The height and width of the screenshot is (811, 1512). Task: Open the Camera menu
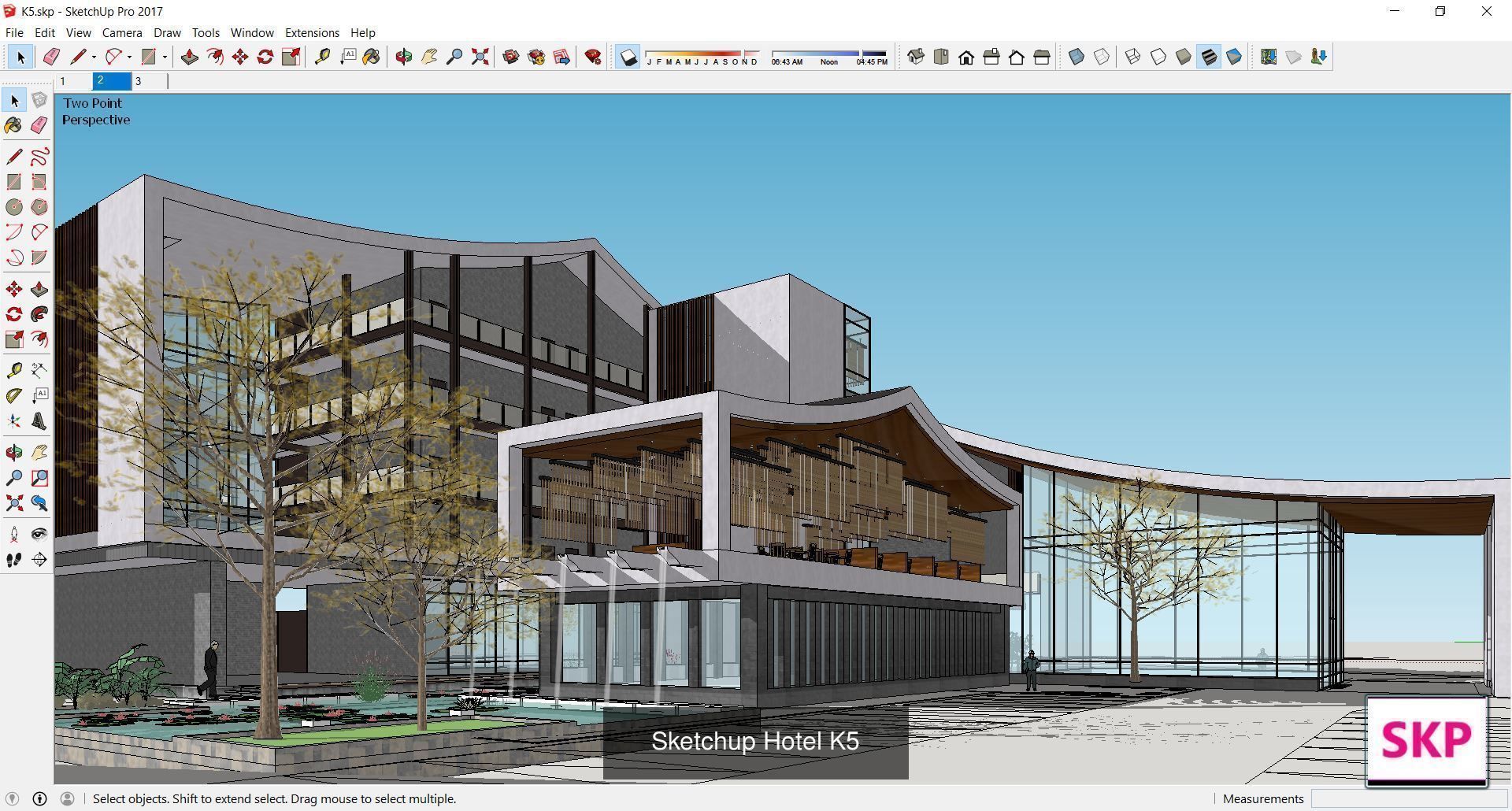point(121,32)
